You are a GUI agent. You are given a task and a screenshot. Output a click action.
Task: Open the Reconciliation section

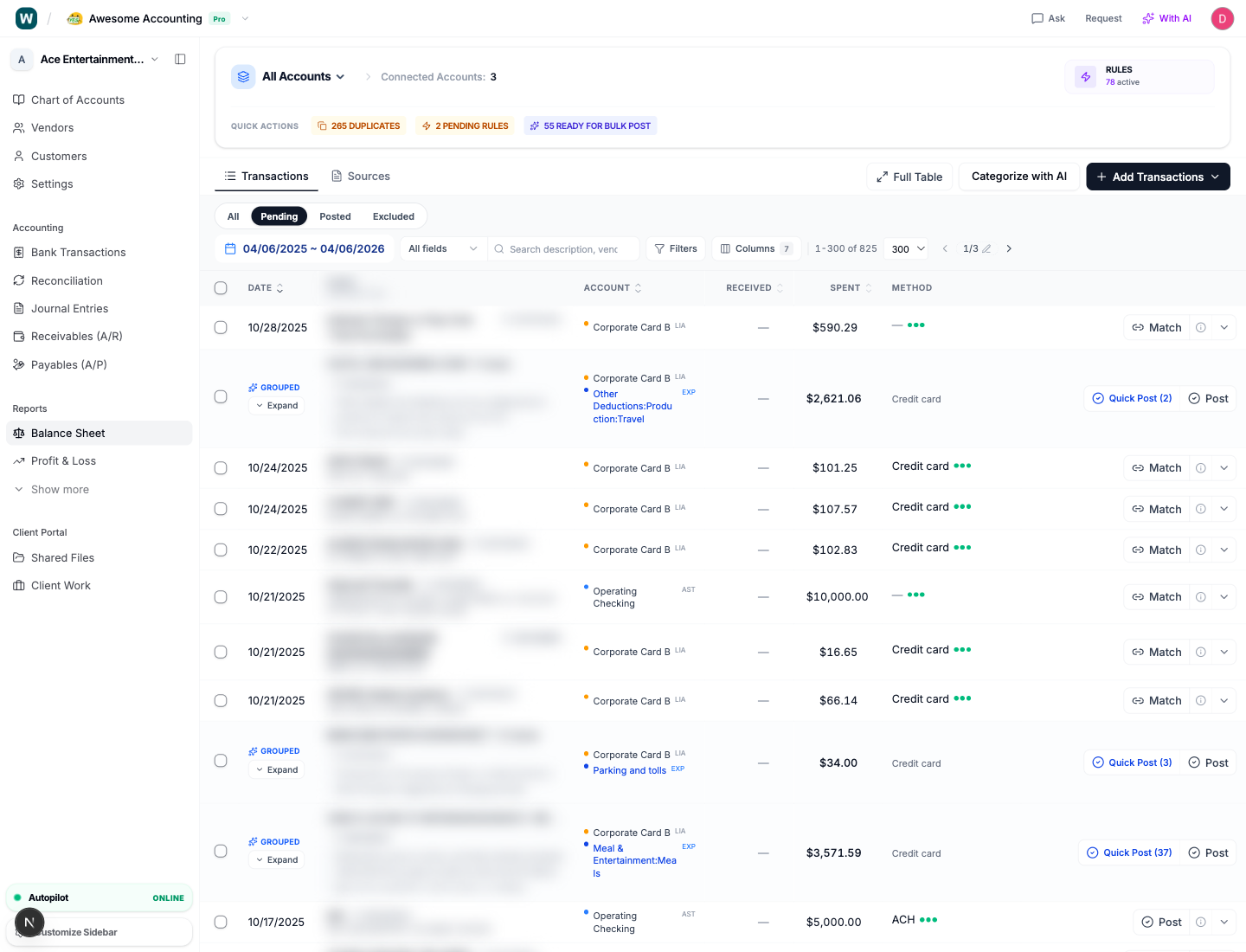click(x=66, y=280)
